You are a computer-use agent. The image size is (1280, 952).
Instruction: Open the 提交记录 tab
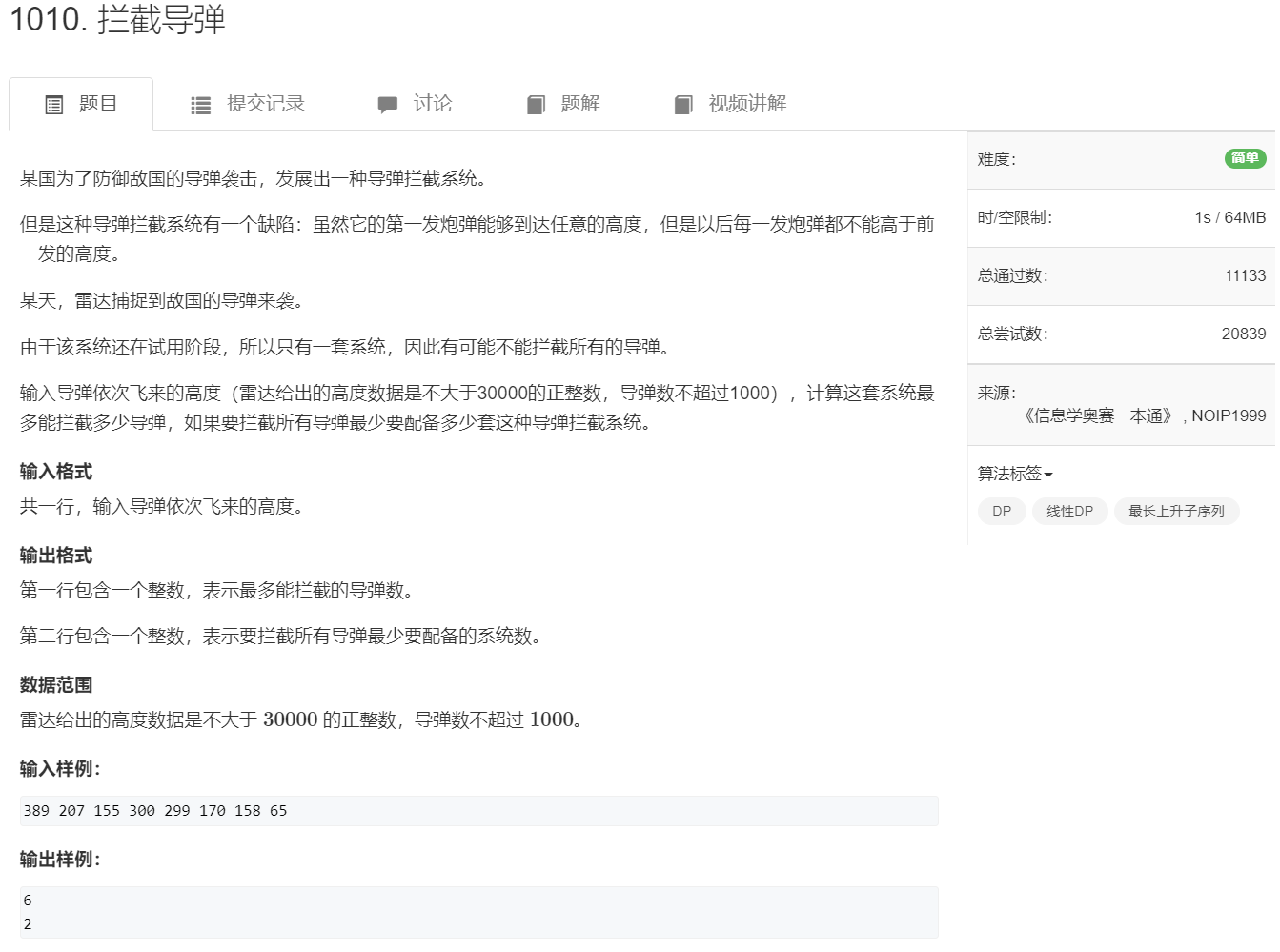pyautogui.click(x=248, y=104)
